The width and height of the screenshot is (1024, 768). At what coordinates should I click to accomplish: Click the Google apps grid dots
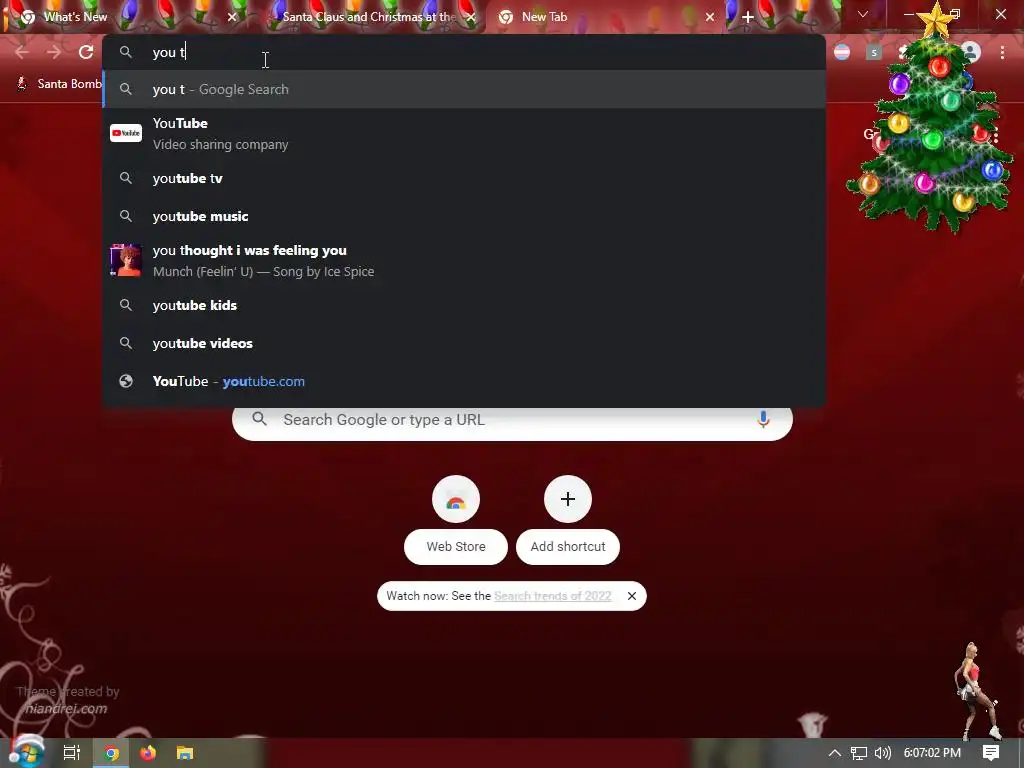point(995,136)
